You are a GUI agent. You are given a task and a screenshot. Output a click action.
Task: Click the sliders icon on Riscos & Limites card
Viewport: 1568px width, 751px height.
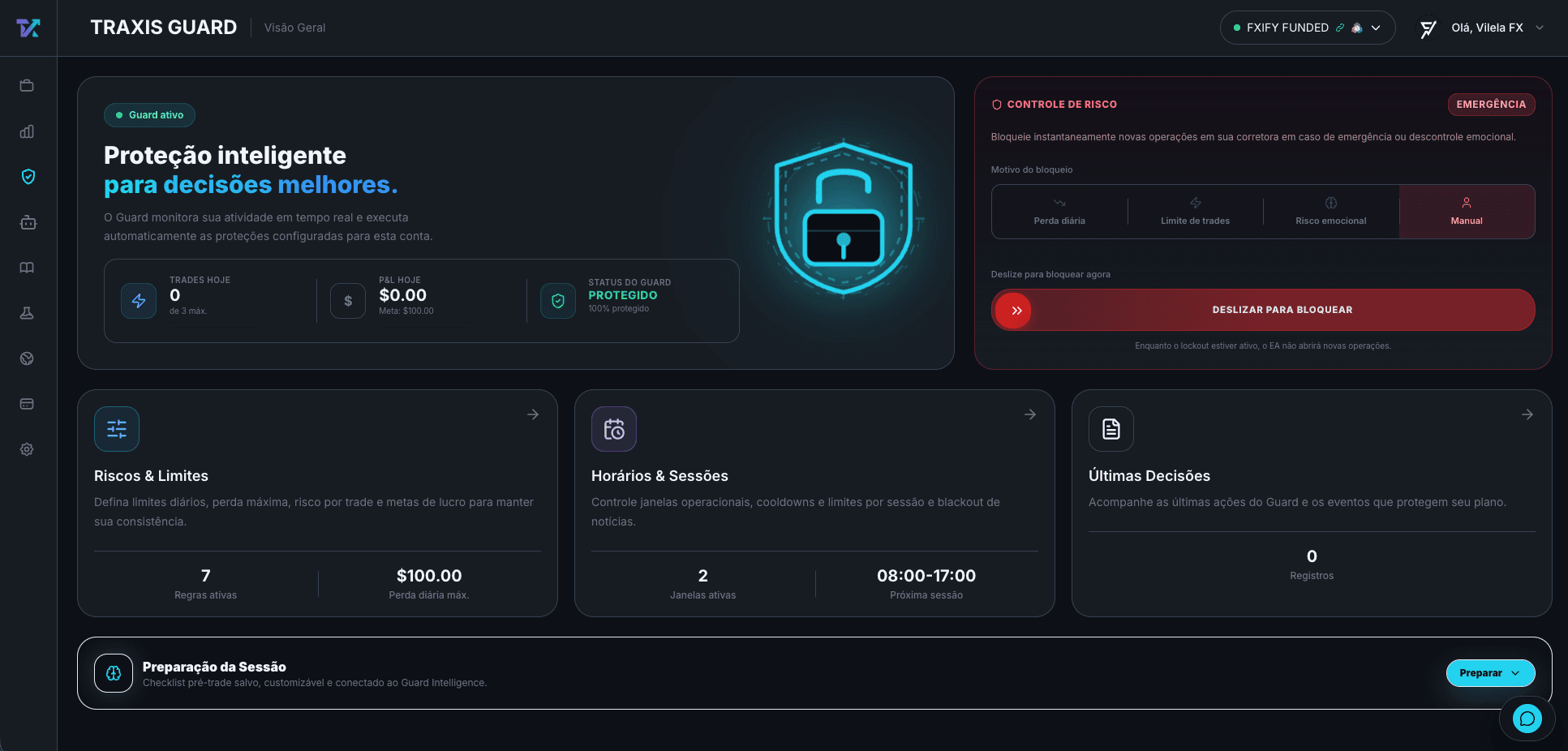click(117, 429)
